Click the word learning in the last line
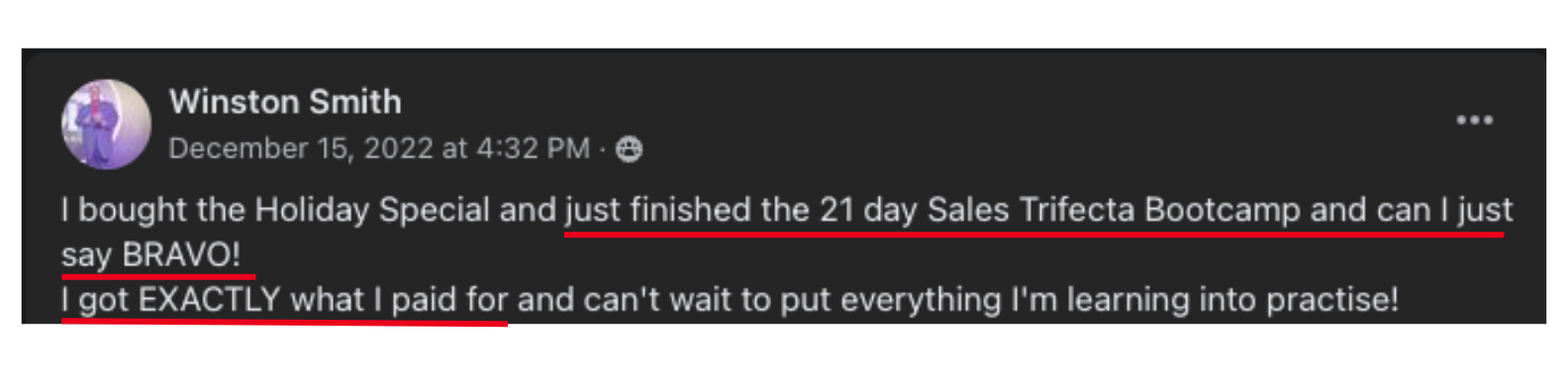This screenshot has width=1568, height=392. tap(1127, 300)
